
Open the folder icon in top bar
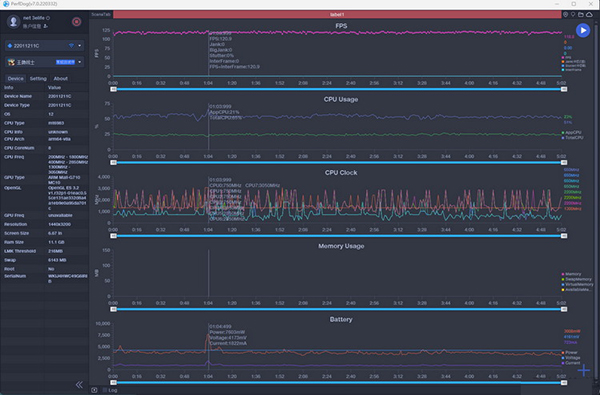(x=581, y=15)
